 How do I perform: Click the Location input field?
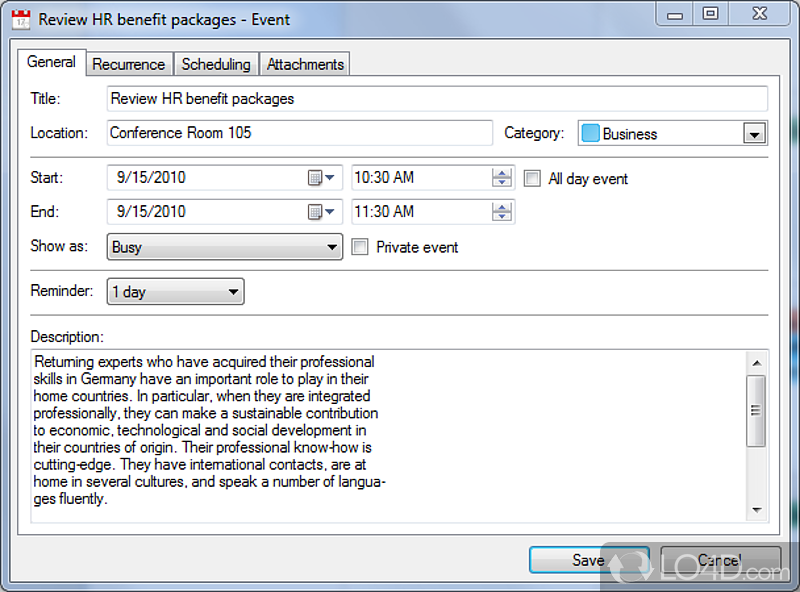[299, 133]
